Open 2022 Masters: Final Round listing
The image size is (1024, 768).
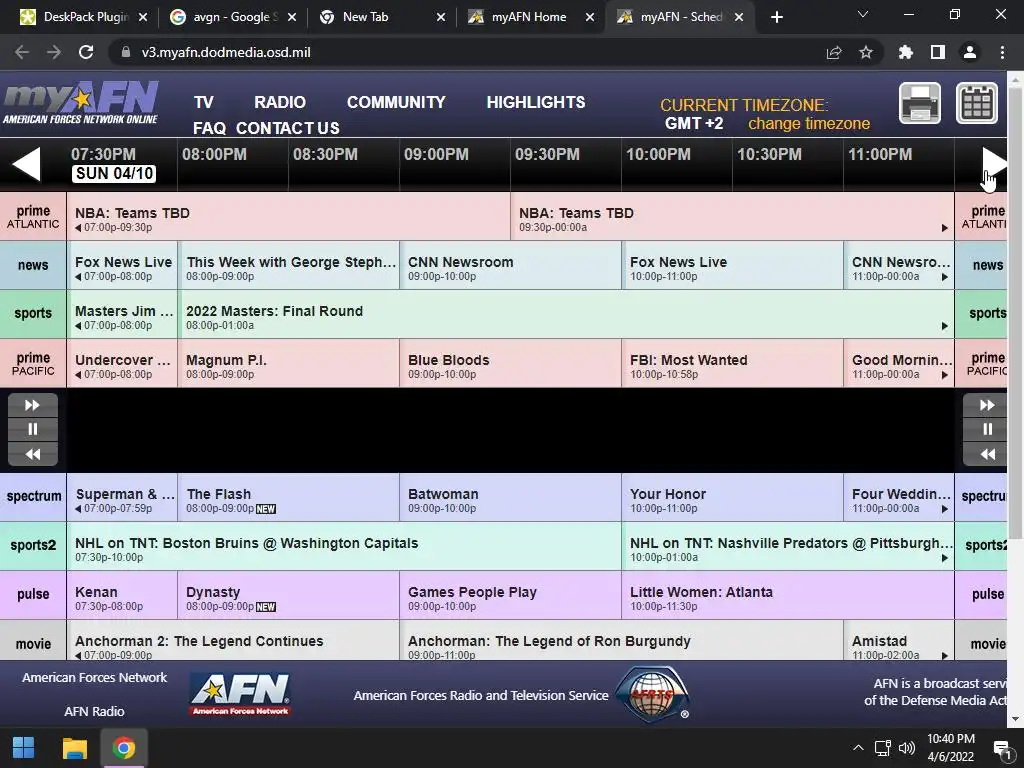coord(566,314)
